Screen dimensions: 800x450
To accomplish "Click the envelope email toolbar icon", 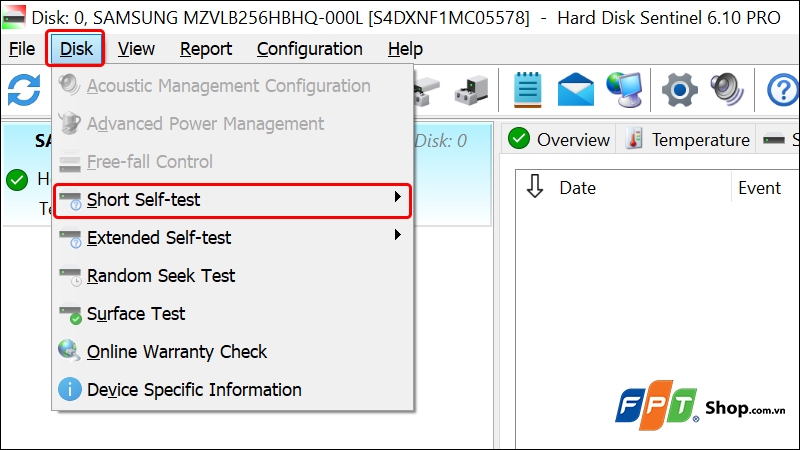I will [576, 90].
